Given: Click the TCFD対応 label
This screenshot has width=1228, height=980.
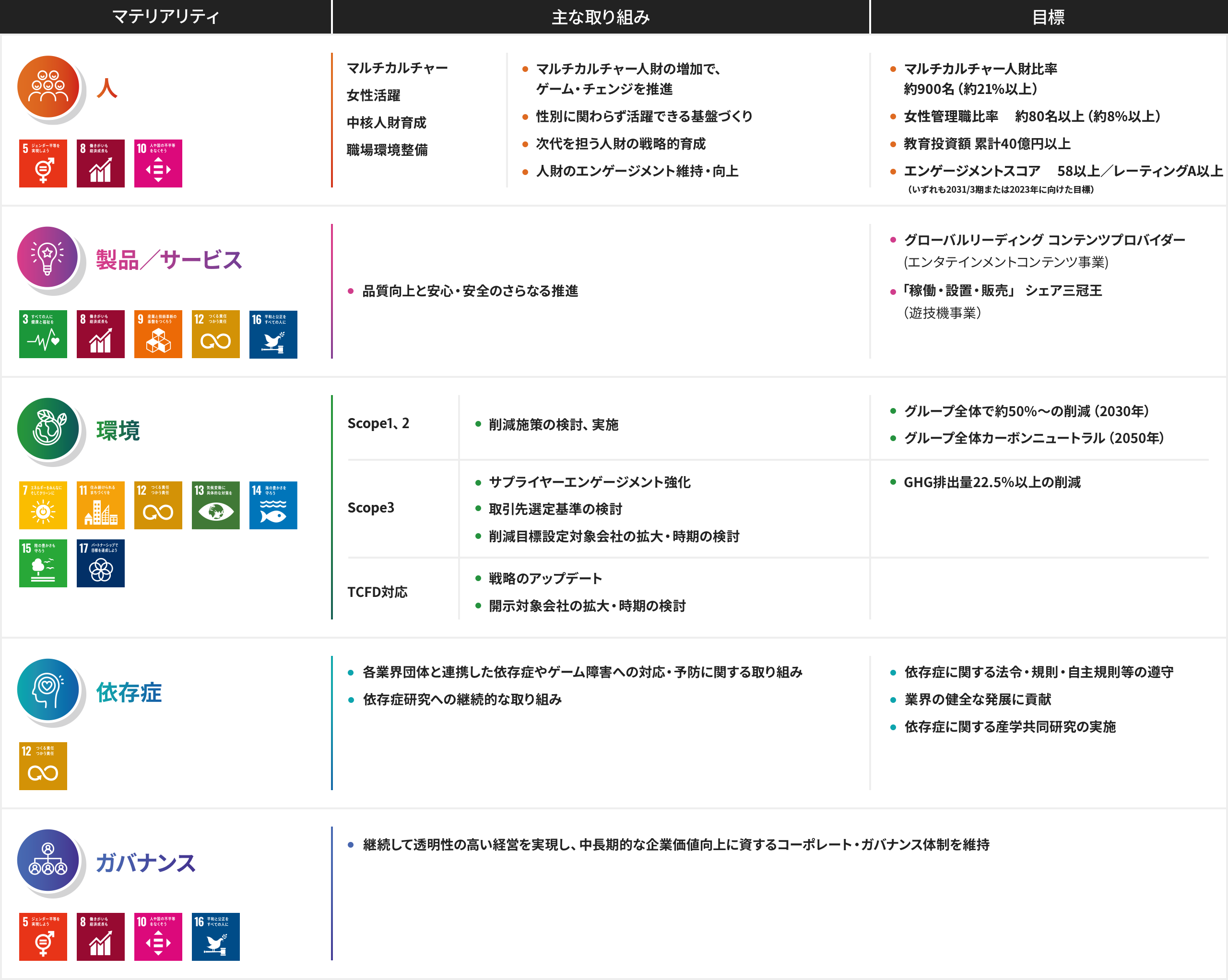Looking at the screenshot, I should 378,592.
